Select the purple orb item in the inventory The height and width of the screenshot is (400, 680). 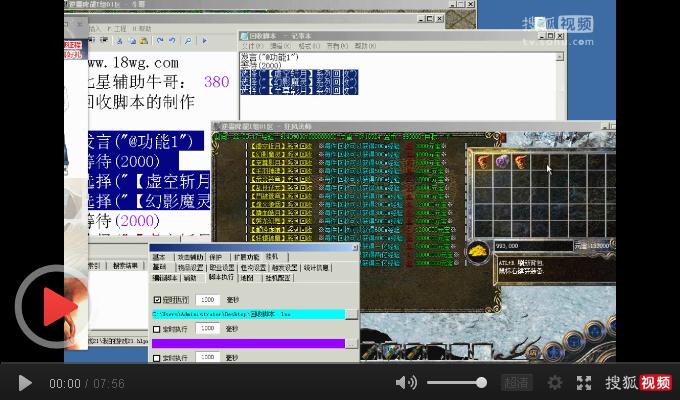(x=502, y=161)
